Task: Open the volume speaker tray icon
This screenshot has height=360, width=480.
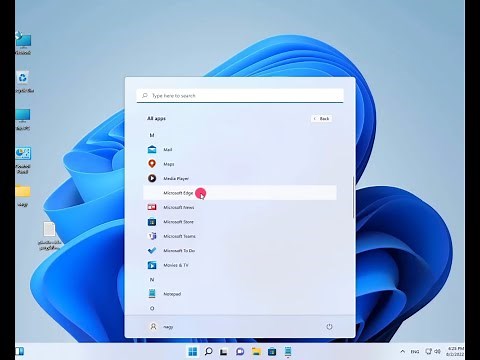Action: click(438, 351)
